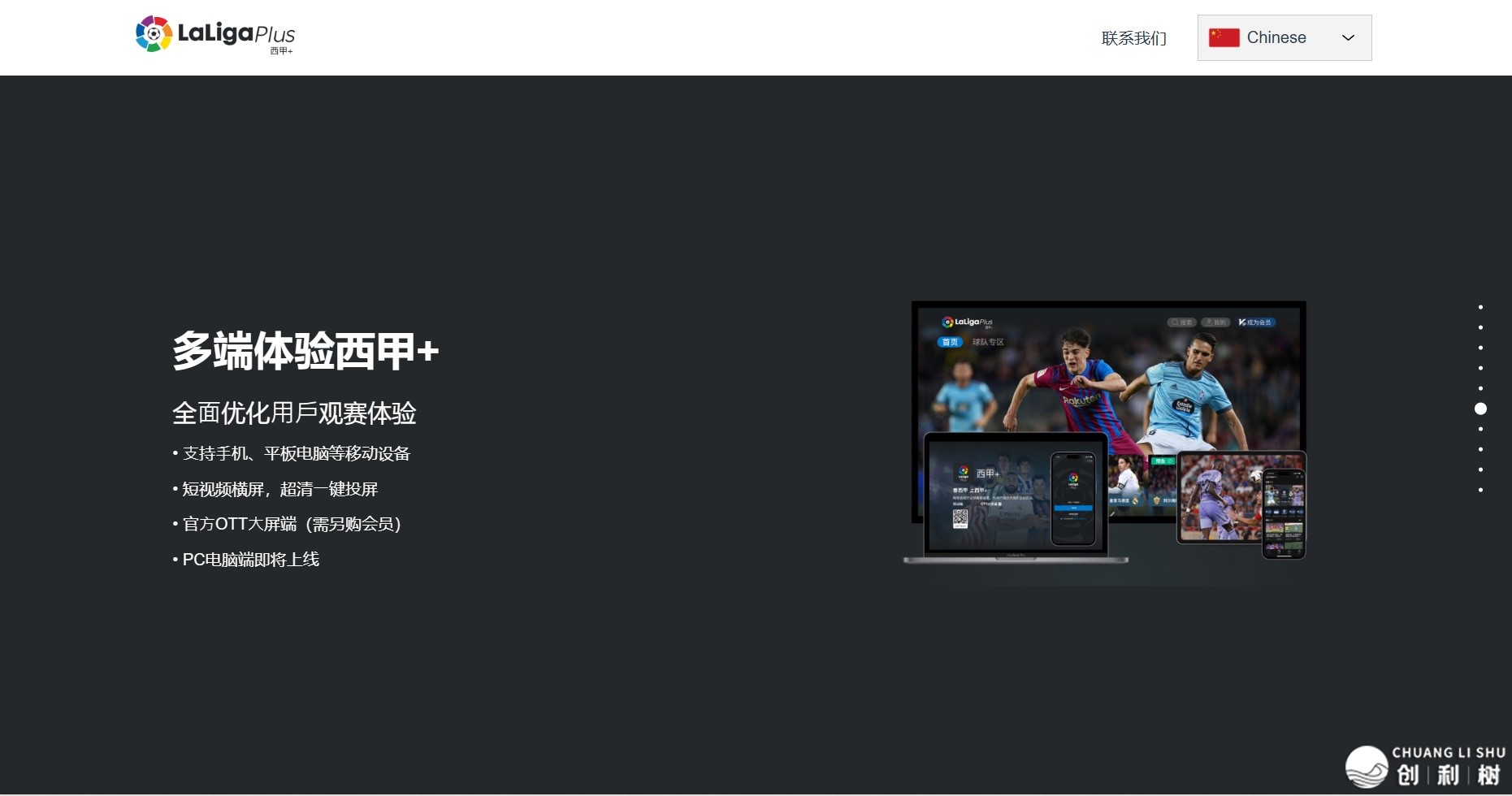Image resolution: width=1512 pixels, height=796 pixels.
Task: Click the heading 多端体验西甲+
Action: [305, 351]
